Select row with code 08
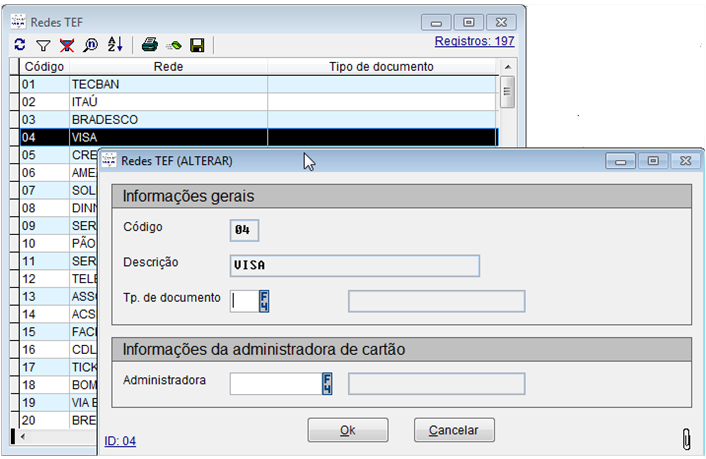 [x=59, y=208]
